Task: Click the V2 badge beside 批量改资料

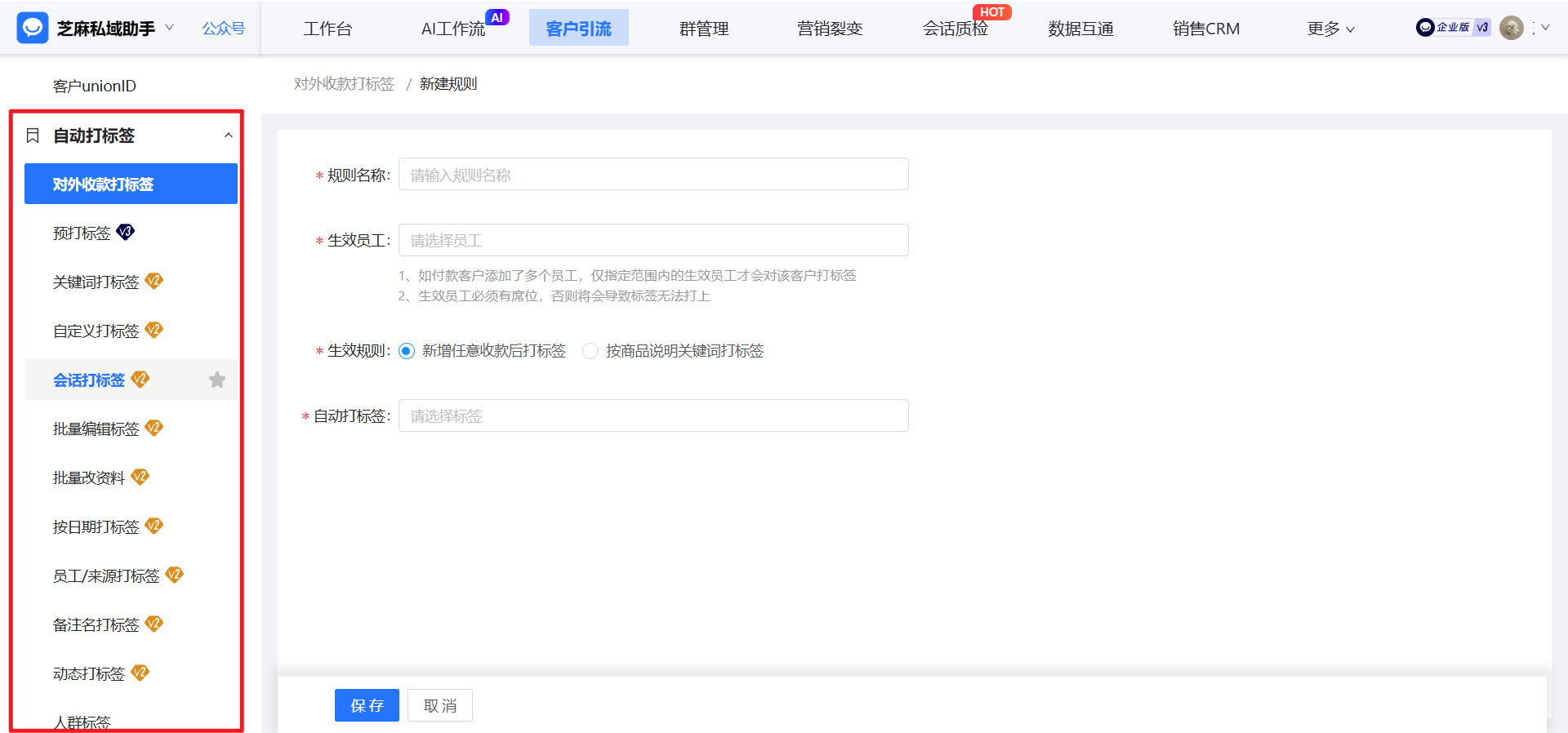Action: 140,477
